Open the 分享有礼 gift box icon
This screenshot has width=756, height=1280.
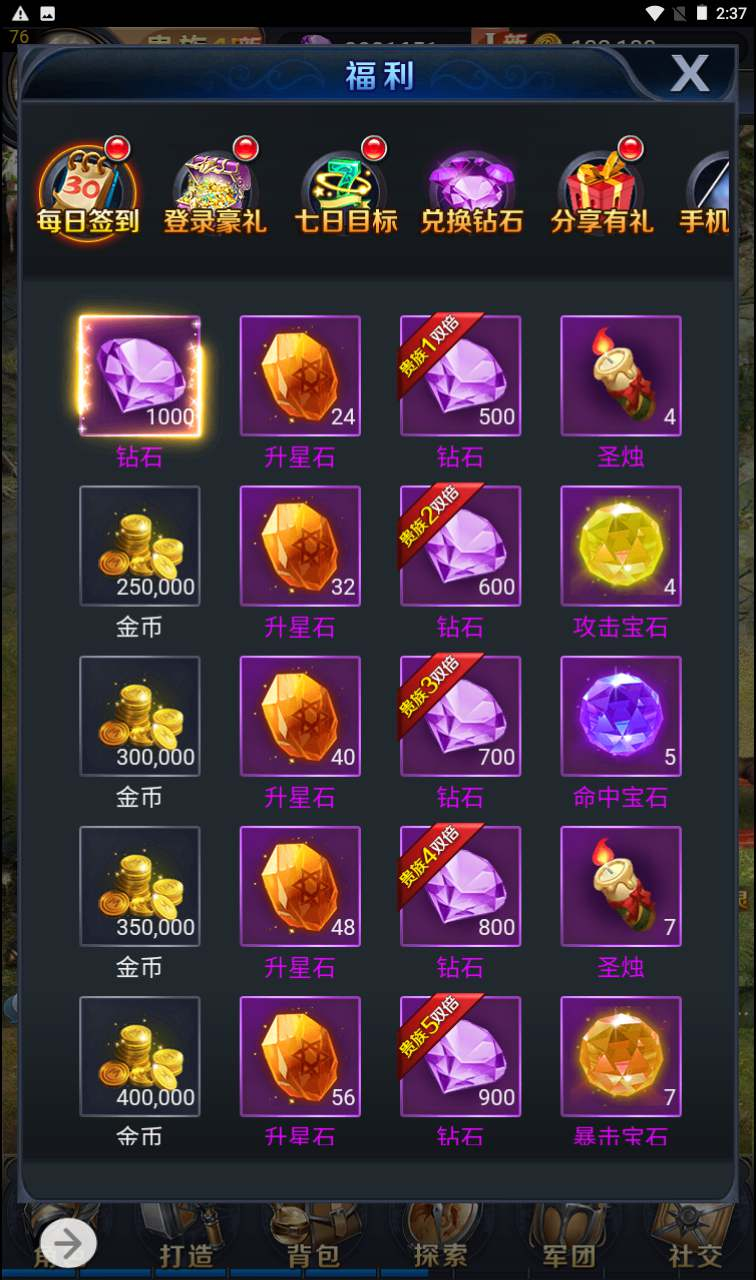click(x=601, y=190)
